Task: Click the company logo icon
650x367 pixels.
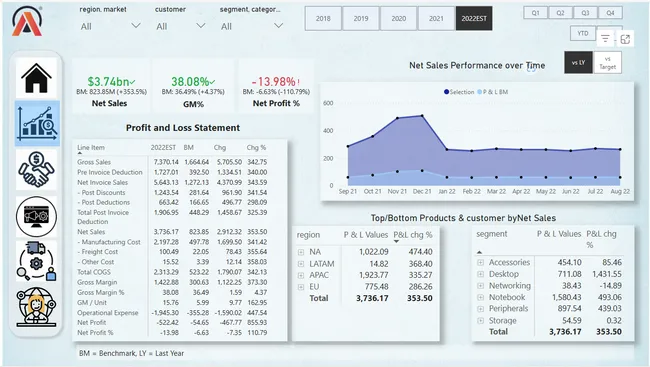Action: 27,22
